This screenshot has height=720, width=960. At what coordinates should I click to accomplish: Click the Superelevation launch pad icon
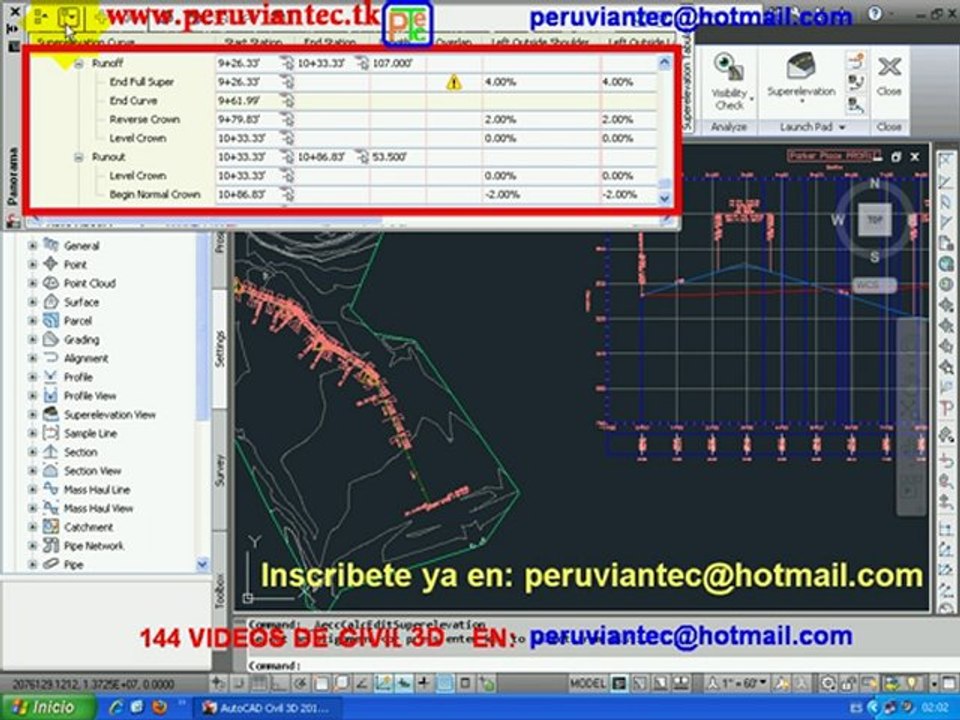pos(801,67)
